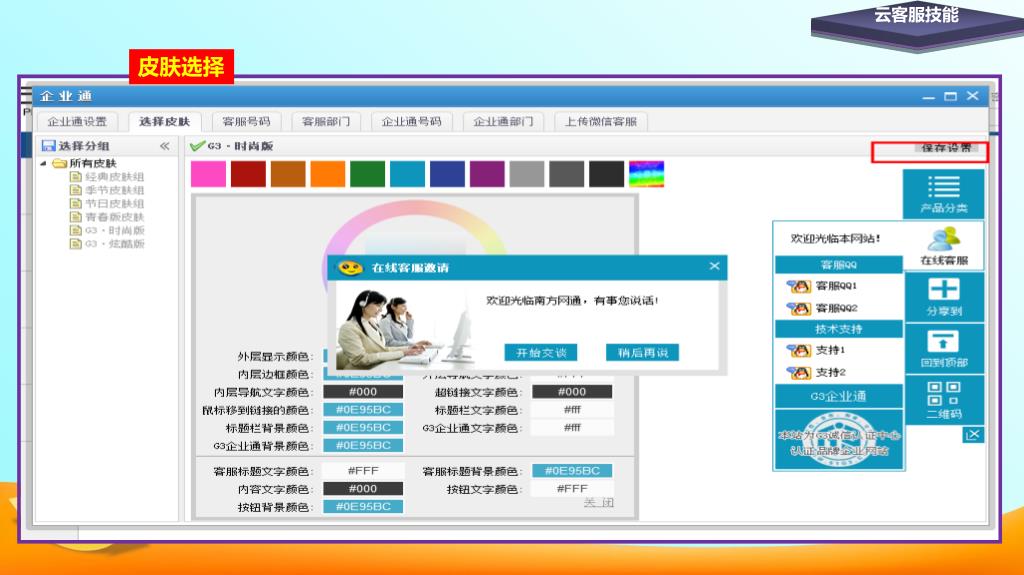
Task: Click the 保存设置 button
Action: [946, 148]
